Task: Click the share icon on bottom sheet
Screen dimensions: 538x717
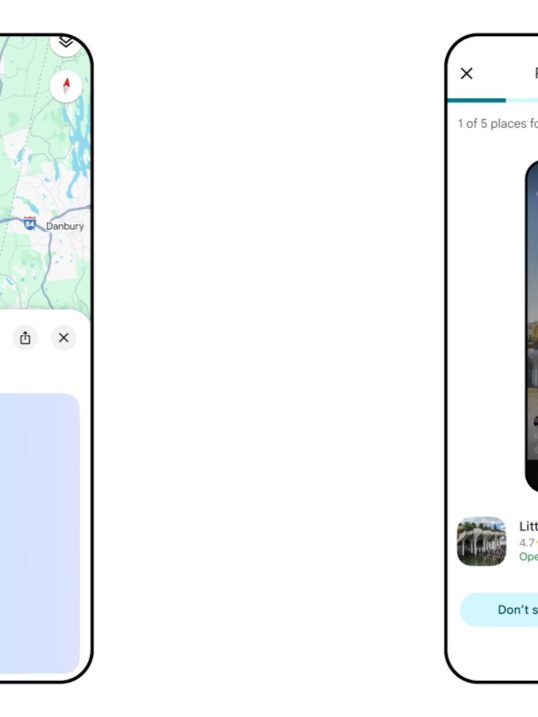Action: [25, 338]
